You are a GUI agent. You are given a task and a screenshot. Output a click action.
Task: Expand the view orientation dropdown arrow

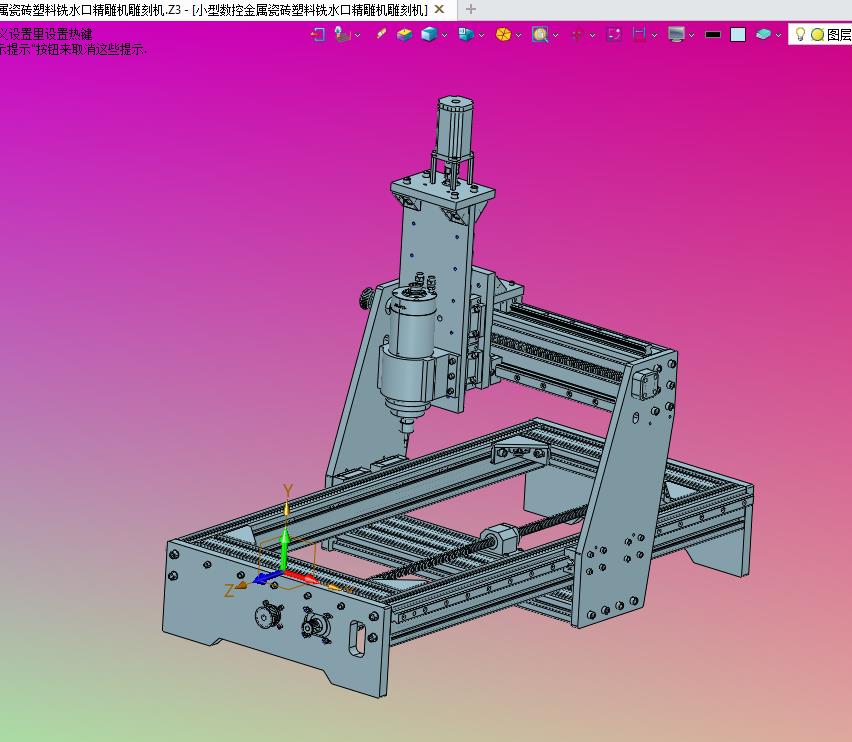[x=481, y=35]
